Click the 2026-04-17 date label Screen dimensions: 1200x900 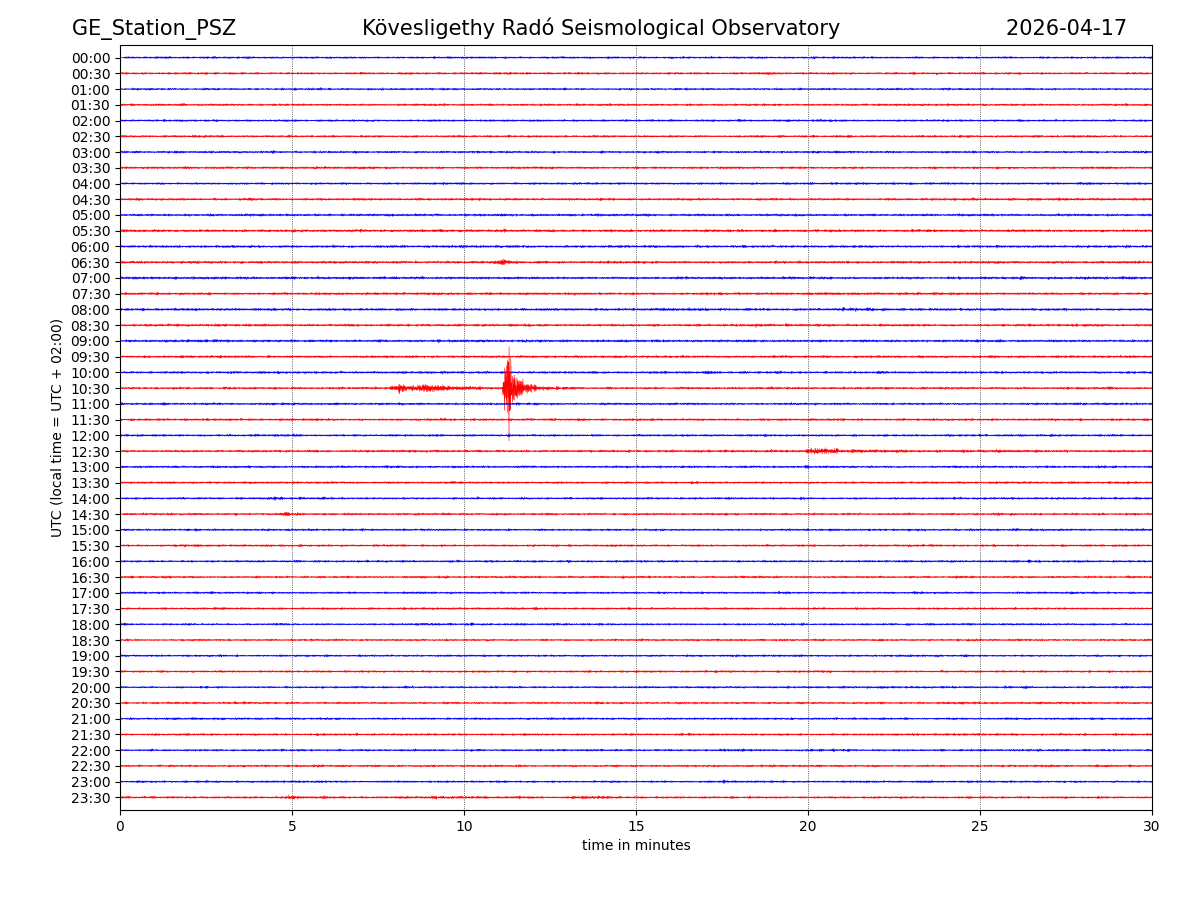coord(1065,29)
